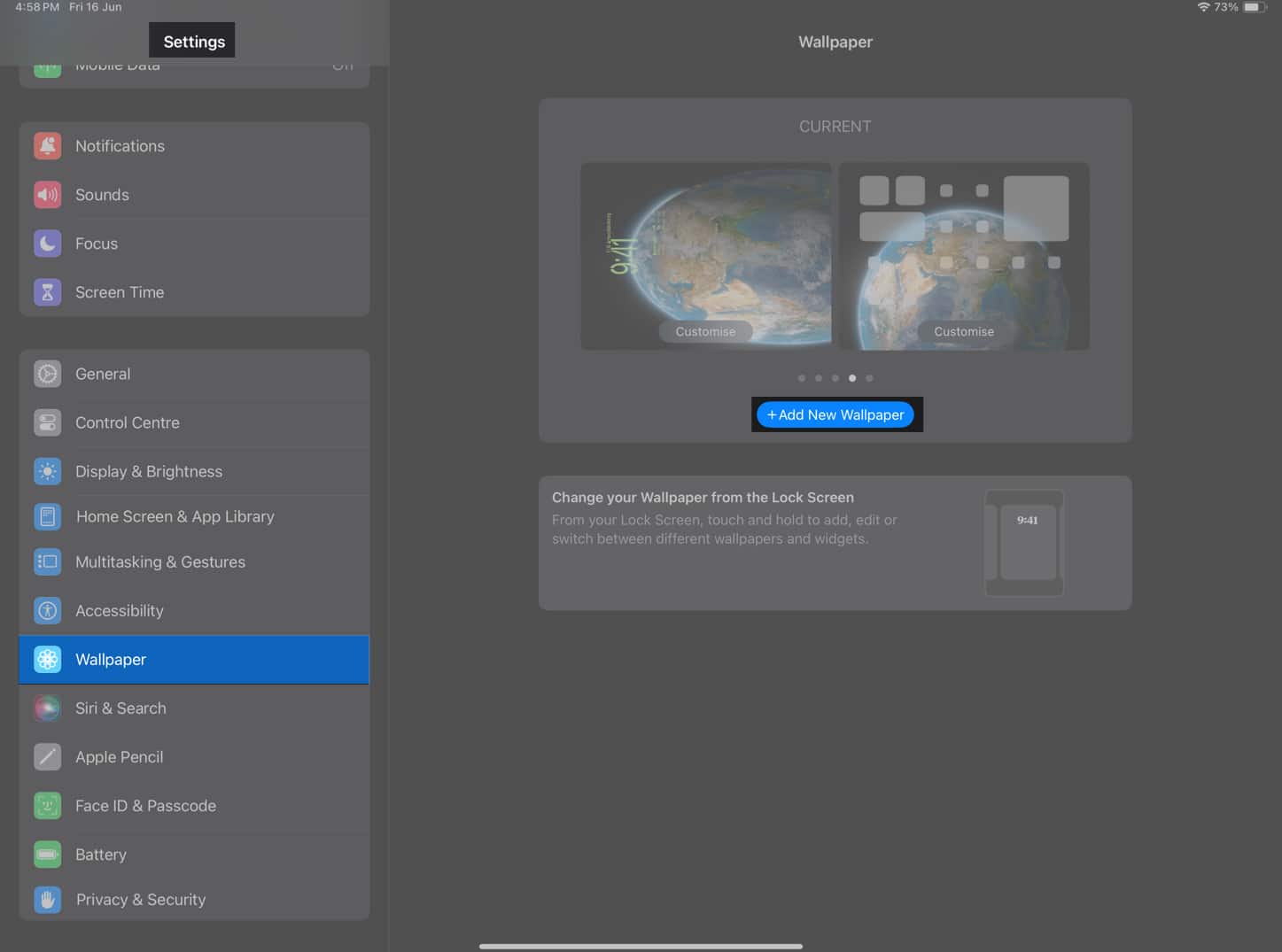Tap the Siri & Search orb icon

click(48, 708)
